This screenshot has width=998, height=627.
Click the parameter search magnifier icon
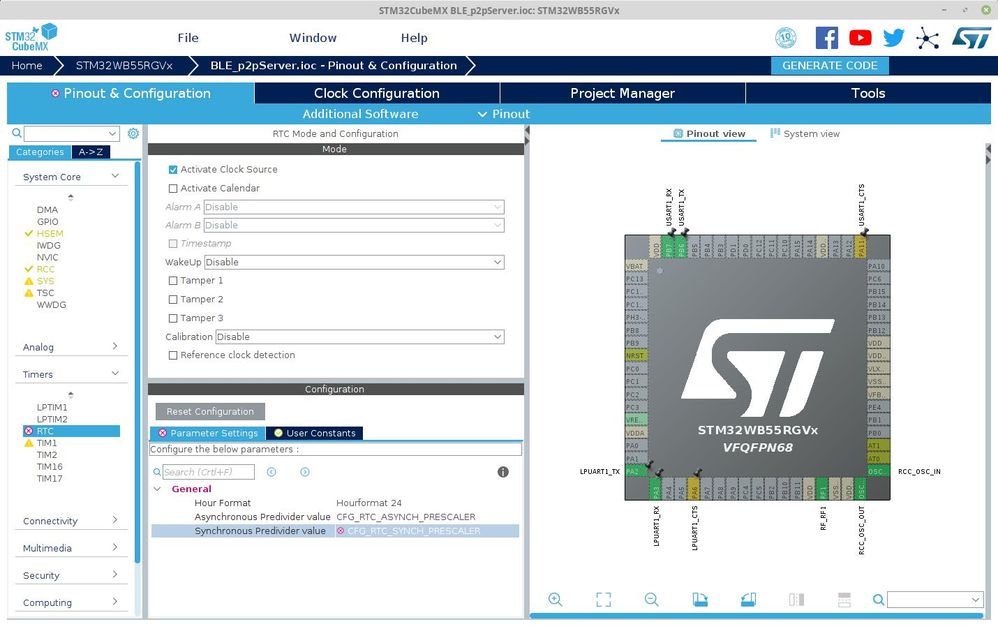[x=157, y=472]
